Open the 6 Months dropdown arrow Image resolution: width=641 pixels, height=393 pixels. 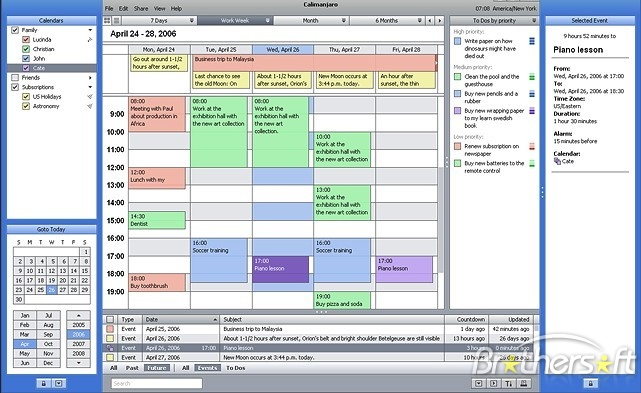[419, 20]
